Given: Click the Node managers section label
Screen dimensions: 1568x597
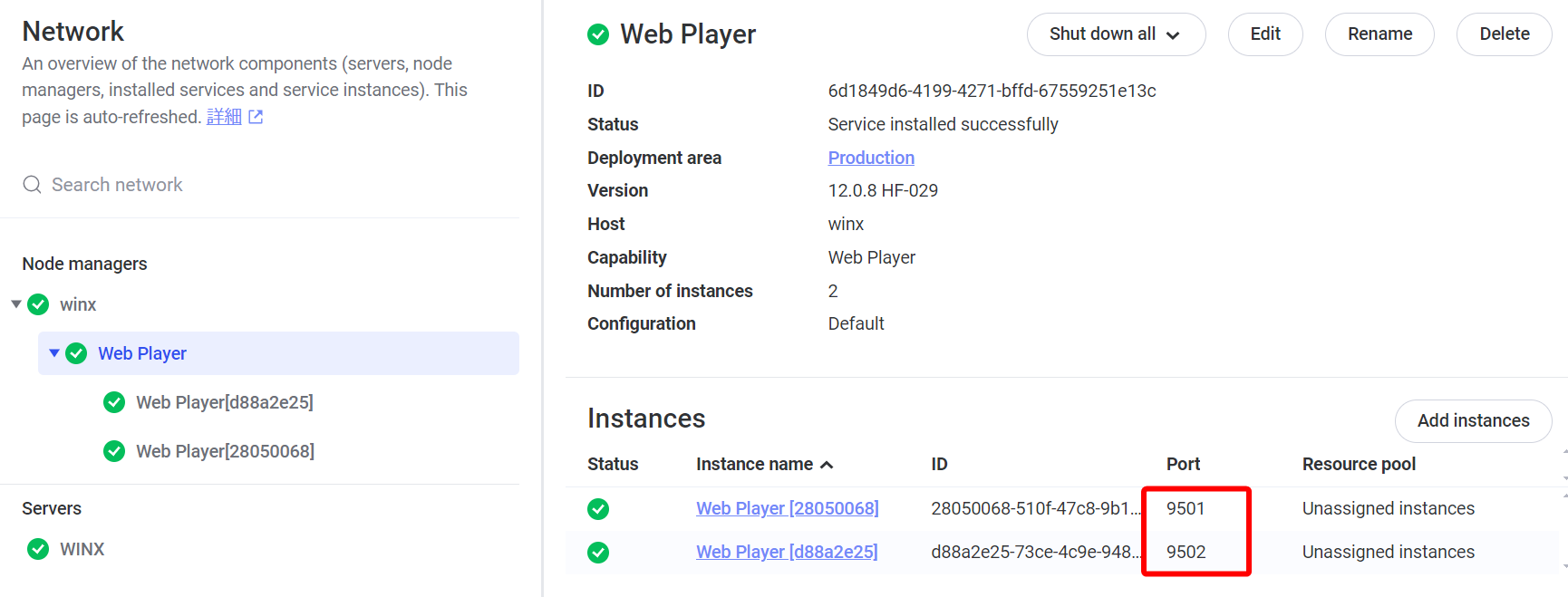Looking at the screenshot, I should pyautogui.click(x=84, y=264).
